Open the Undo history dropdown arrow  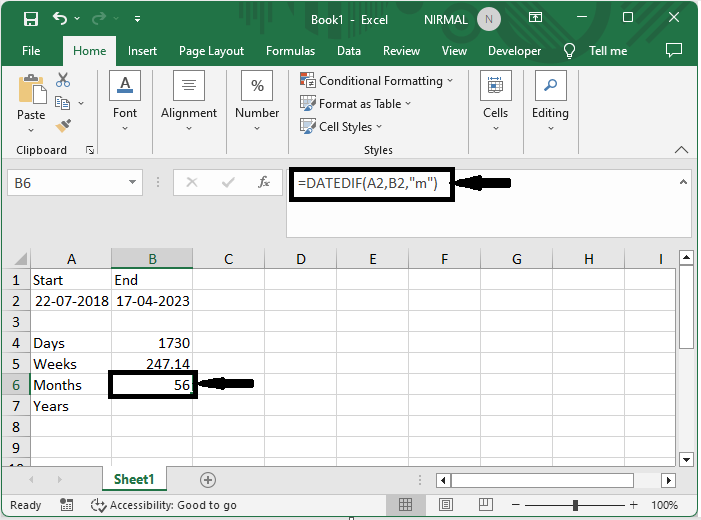click(x=77, y=18)
